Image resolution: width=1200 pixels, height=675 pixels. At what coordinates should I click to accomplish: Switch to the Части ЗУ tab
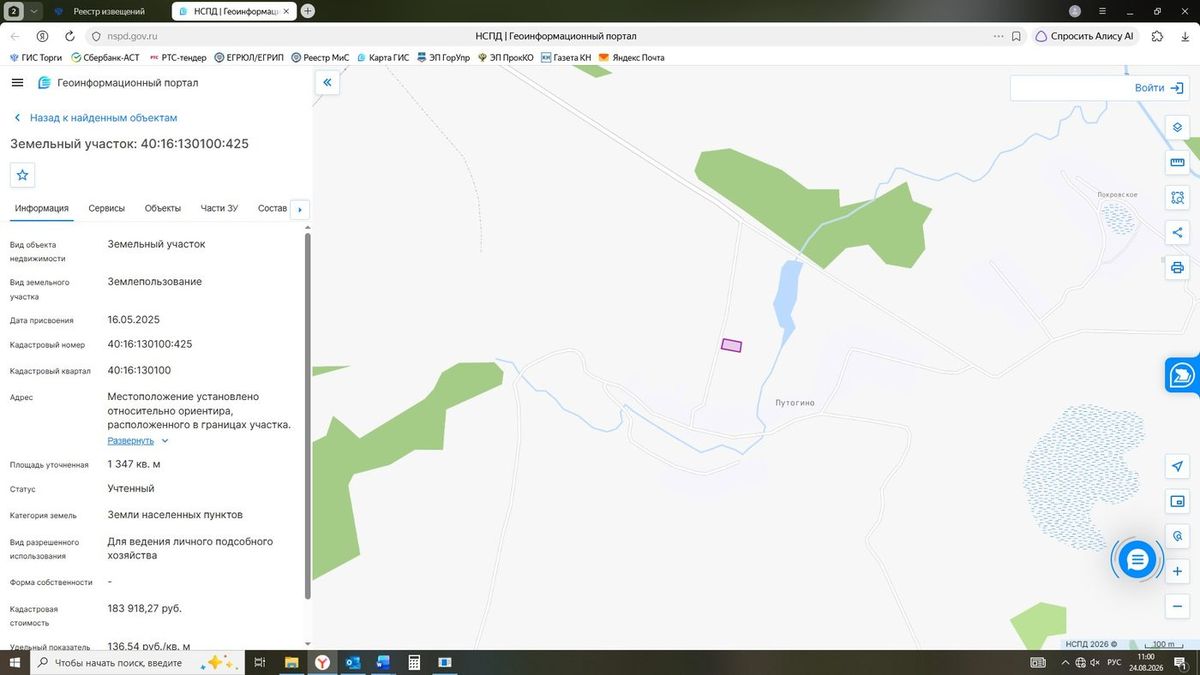(219, 208)
